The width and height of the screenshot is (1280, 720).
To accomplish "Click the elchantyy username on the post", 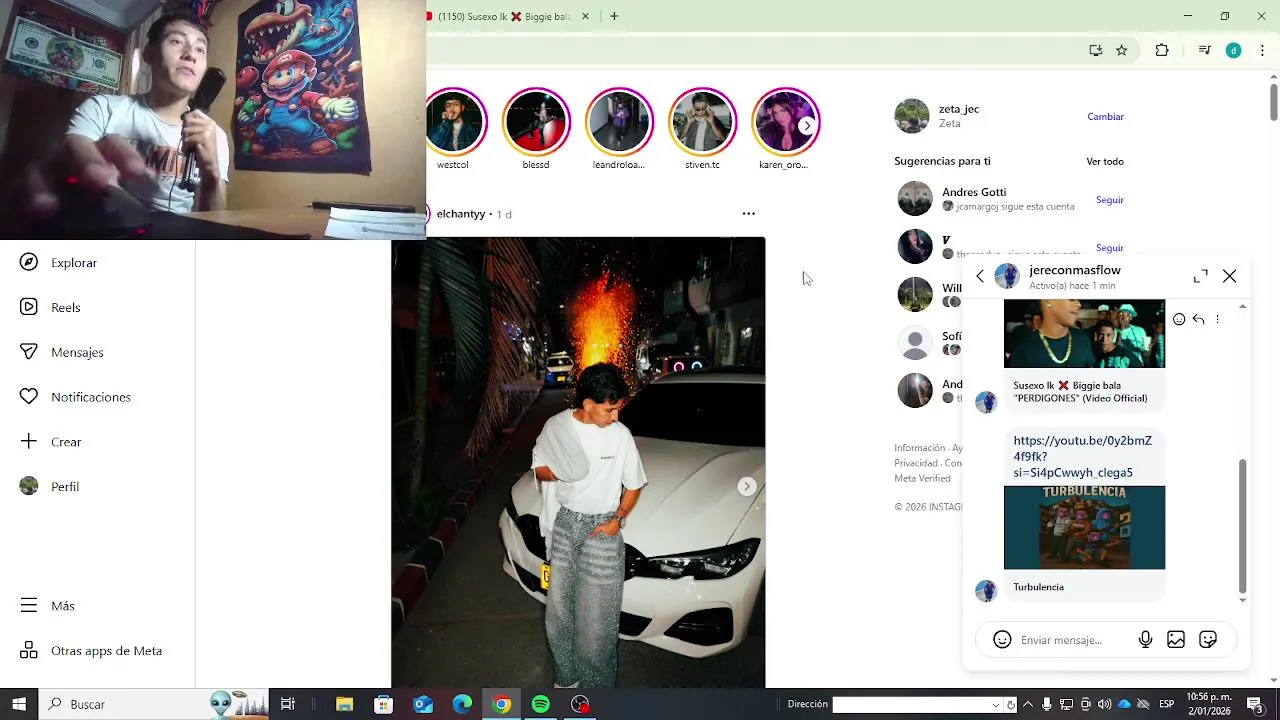I will pos(461,214).
